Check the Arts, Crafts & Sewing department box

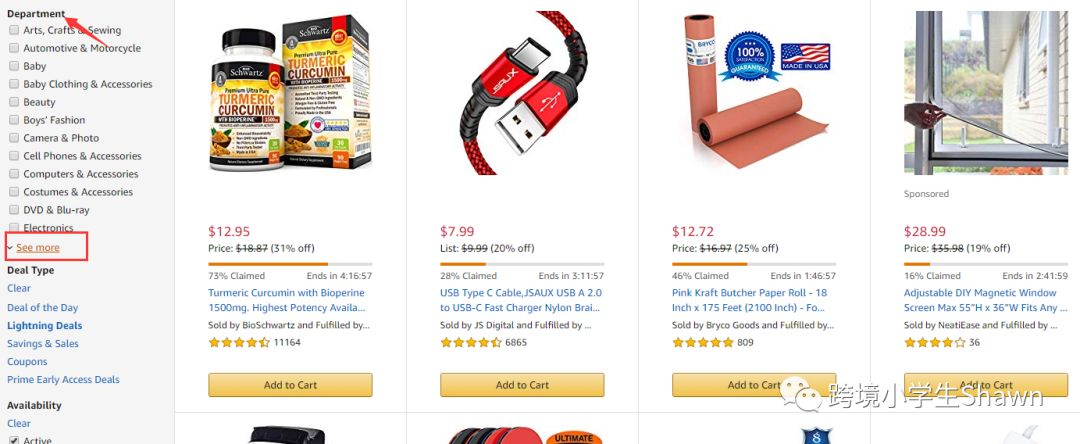[14, 30]
